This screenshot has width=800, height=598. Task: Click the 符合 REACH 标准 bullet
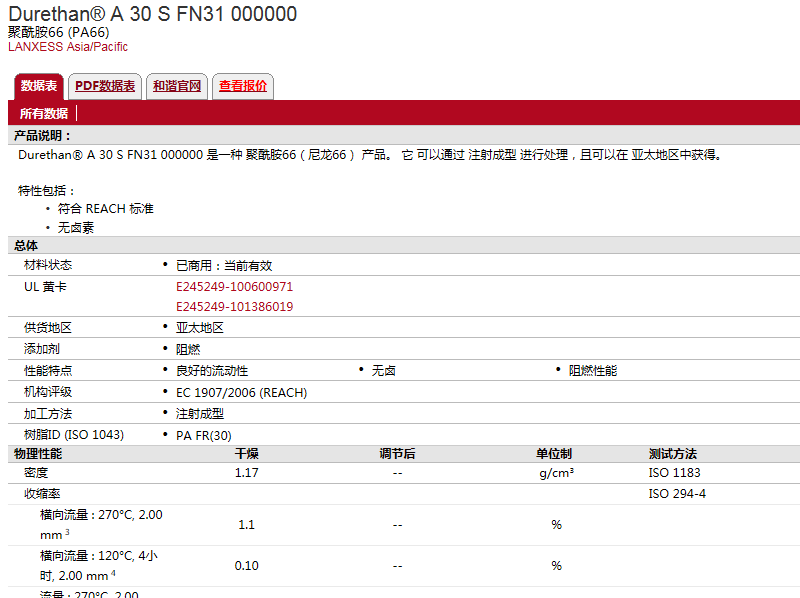coord(106,209)
